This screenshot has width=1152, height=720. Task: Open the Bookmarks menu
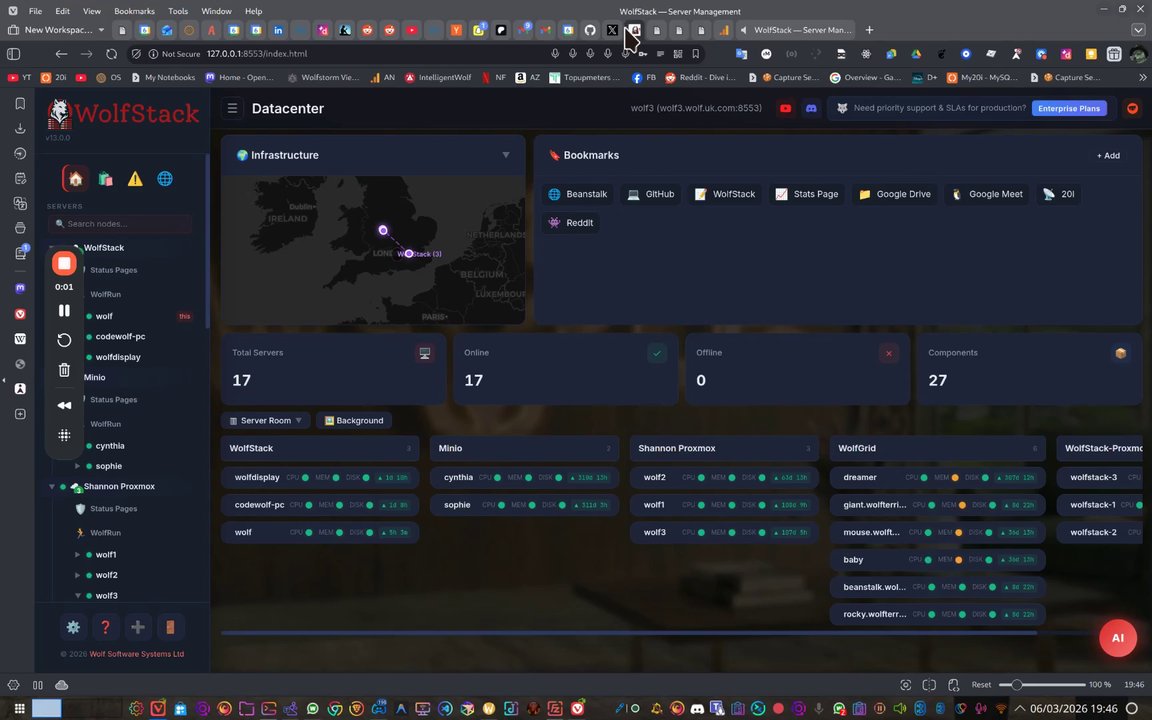click(134, 11)
